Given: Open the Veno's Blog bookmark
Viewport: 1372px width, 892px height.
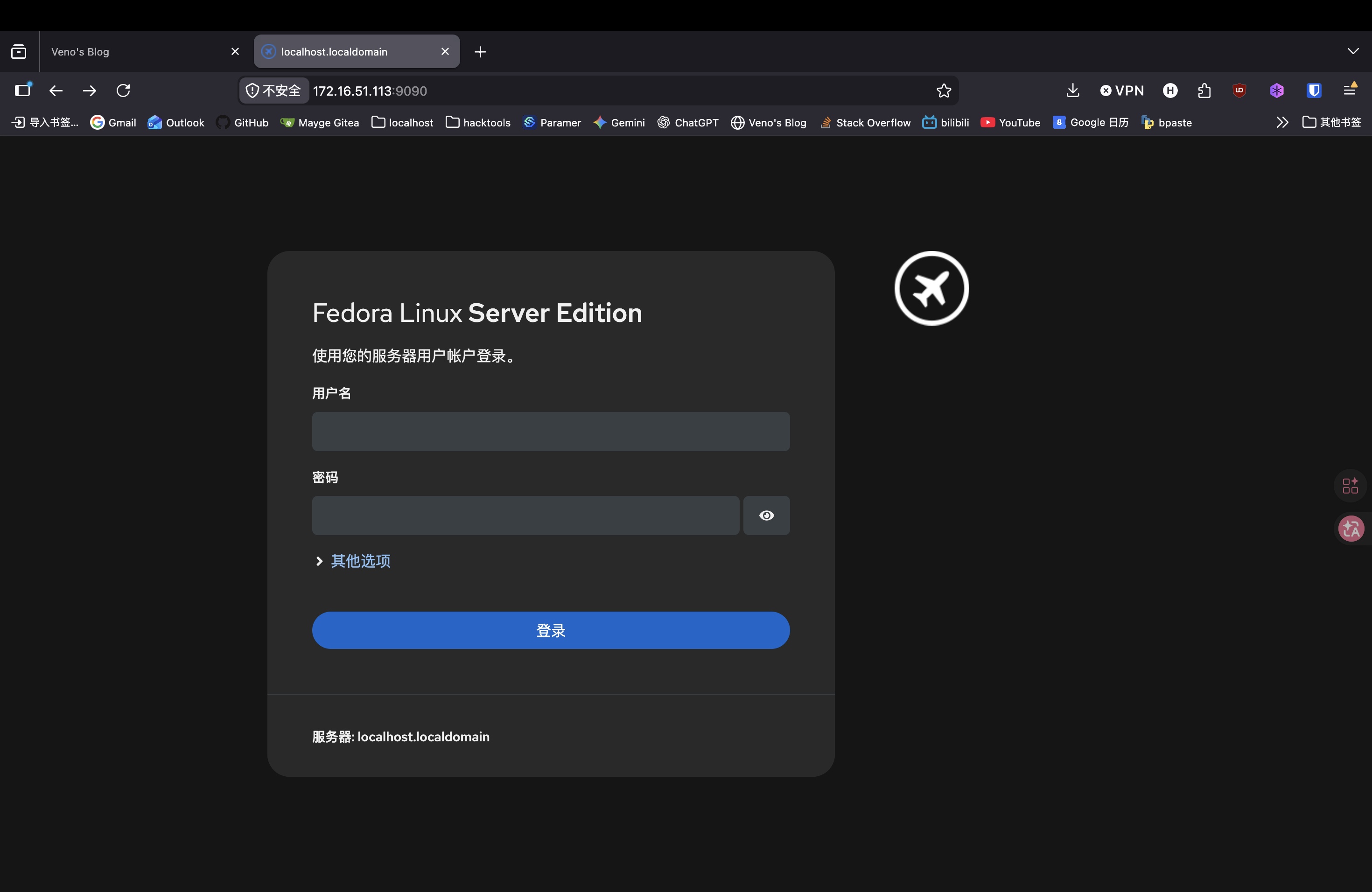Looking at the screenshot, I should [769, 122].
